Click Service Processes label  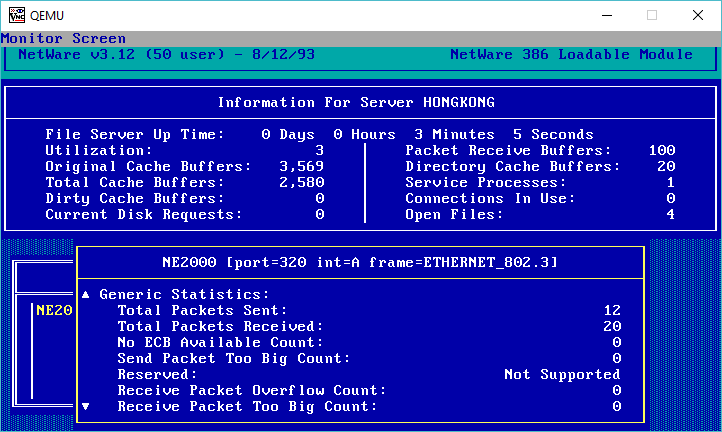coord(486,182)
